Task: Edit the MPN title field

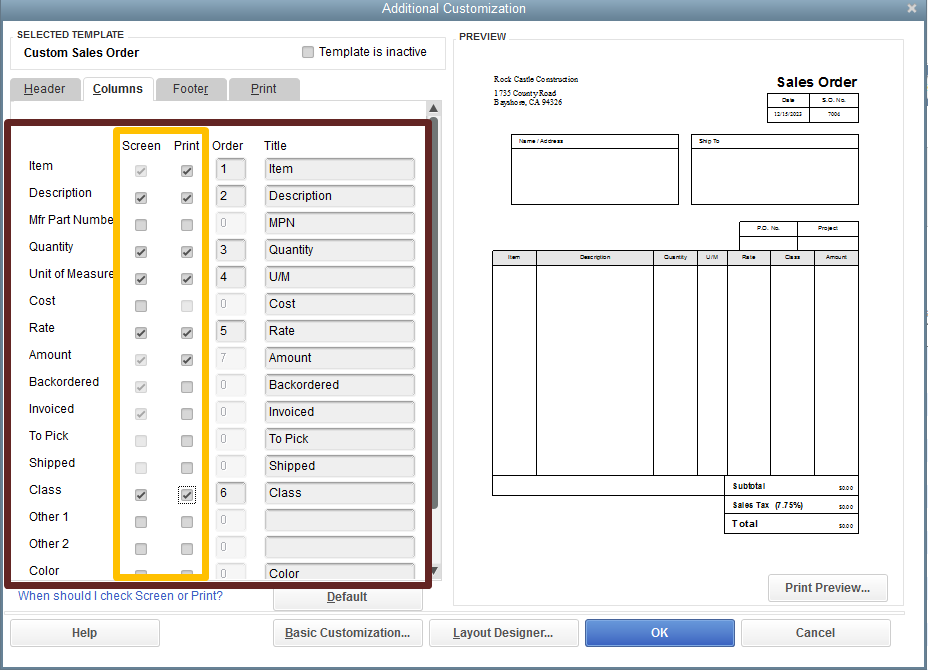Action: pyautogui.click(x=340, y=223)
